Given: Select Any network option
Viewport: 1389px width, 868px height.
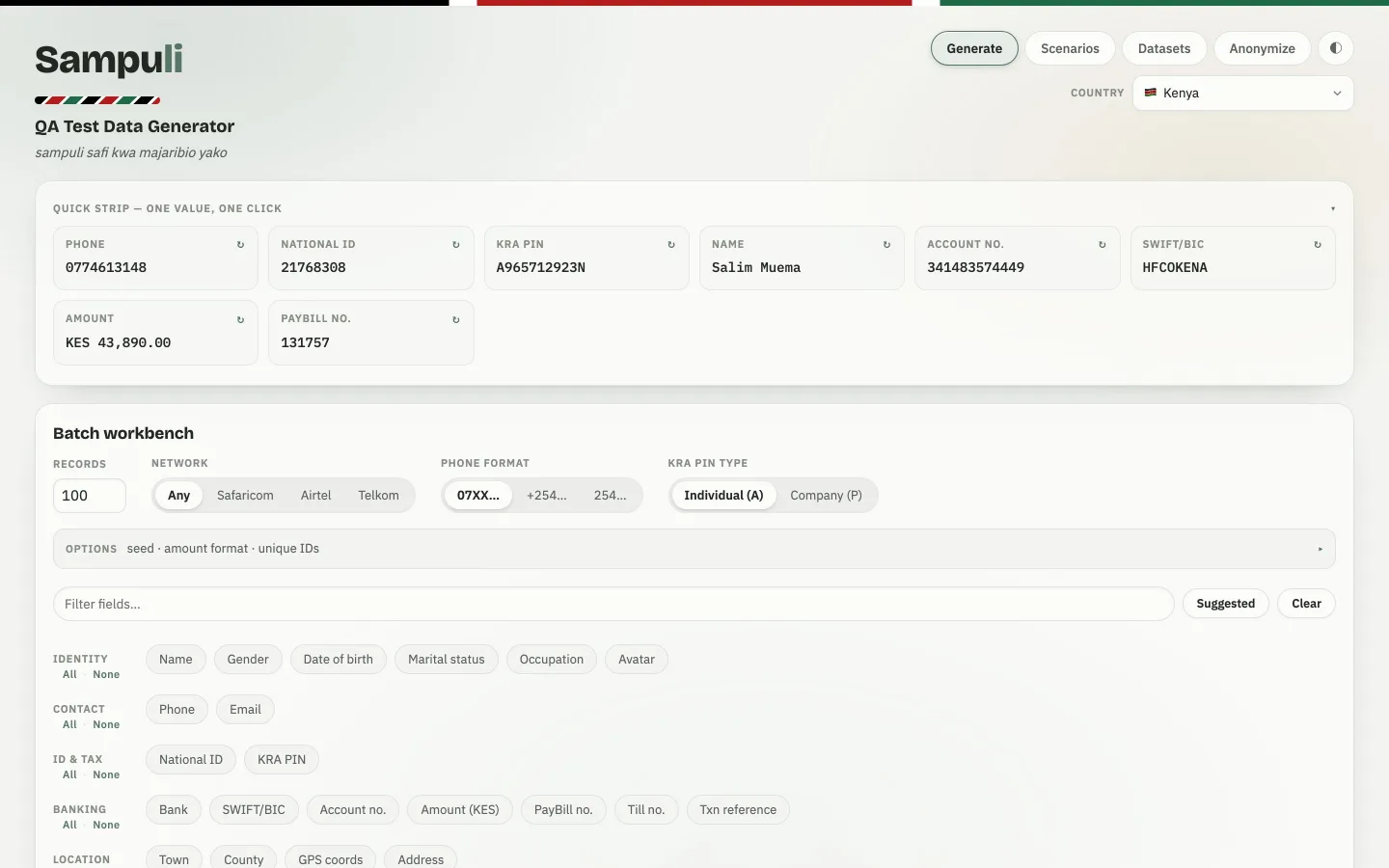Looking at the screenshot, I should tap(178, 496).
